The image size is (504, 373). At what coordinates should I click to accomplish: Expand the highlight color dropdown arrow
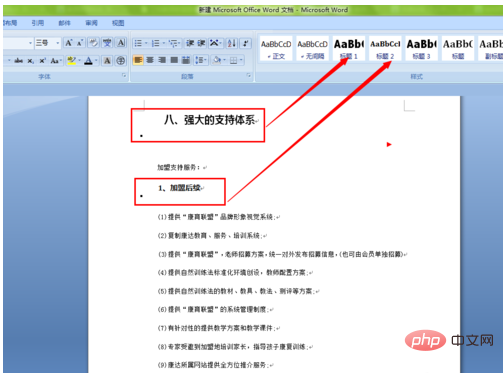coord(79,61)
